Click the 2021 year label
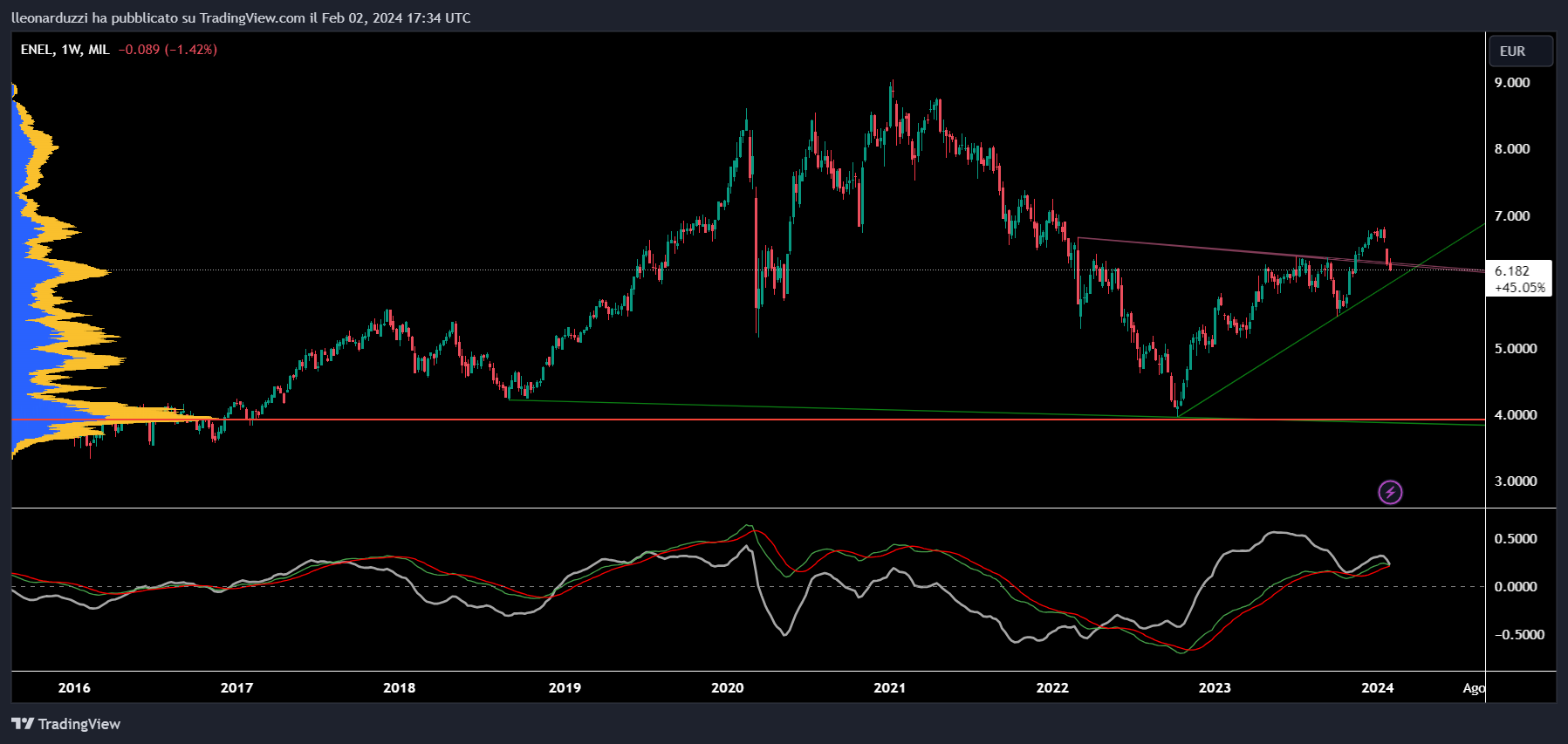1568x744 pixels. tap(890, 688)
